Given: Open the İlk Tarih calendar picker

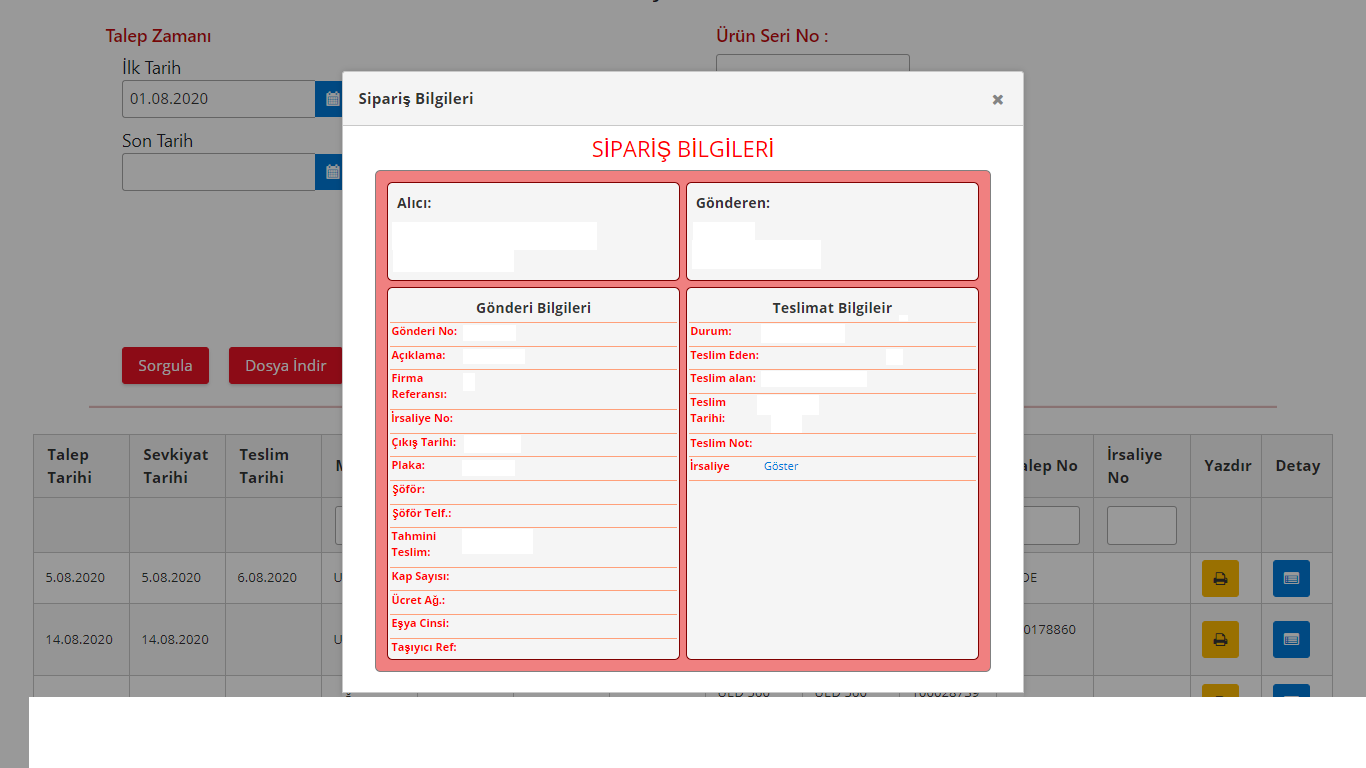Looking at the screenshot, I should pyautogui.click(x=332, y=99).
